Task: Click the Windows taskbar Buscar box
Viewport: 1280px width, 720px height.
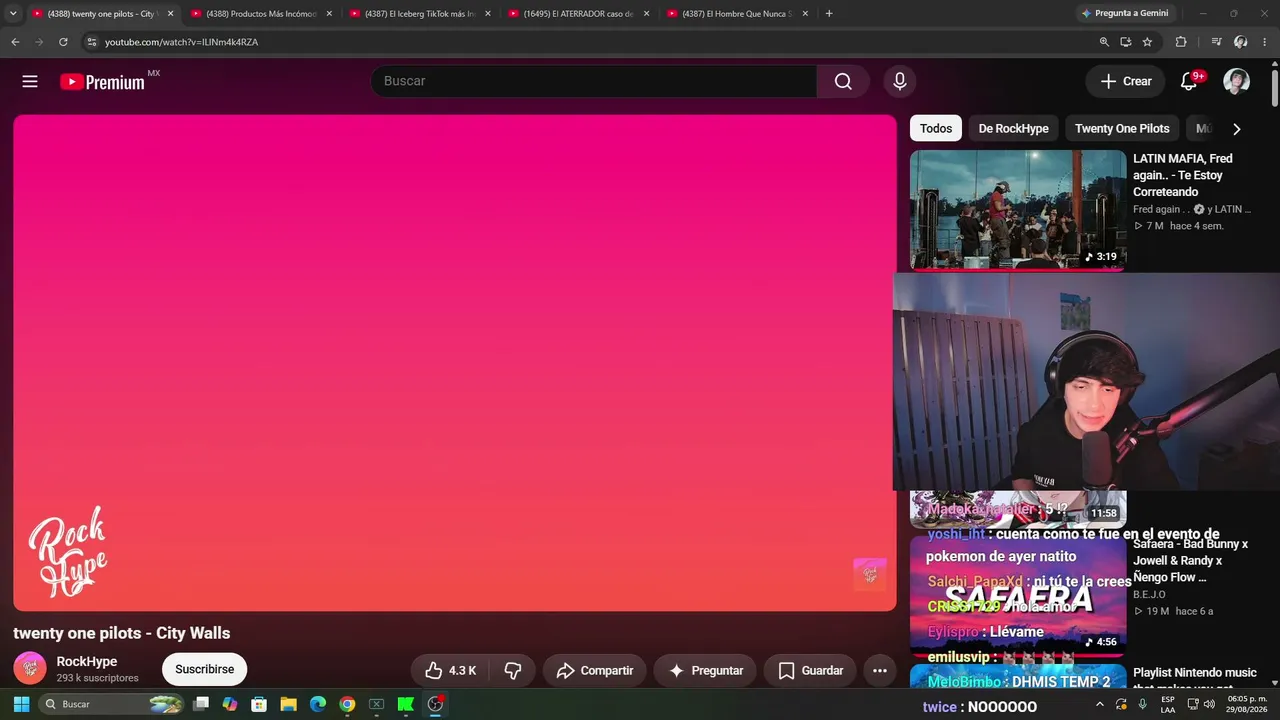Action: tap(112, 704)
